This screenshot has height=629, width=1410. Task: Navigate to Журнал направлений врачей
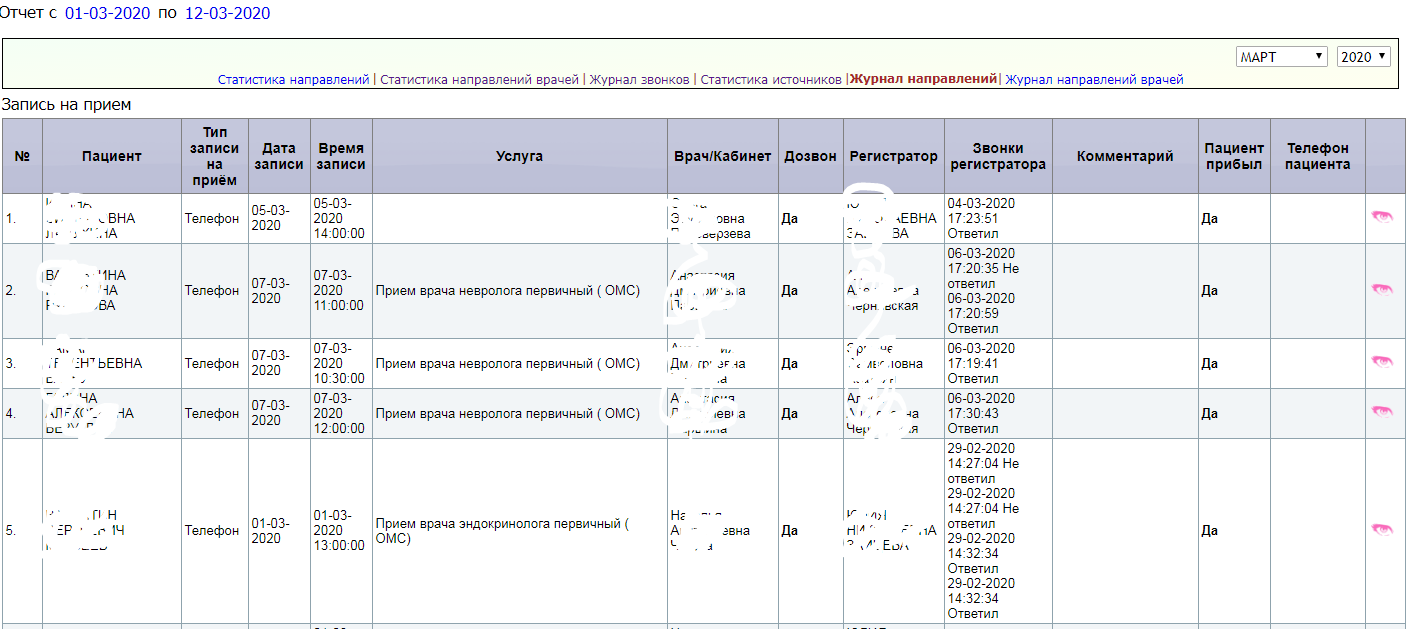(x=1094, y=80)
